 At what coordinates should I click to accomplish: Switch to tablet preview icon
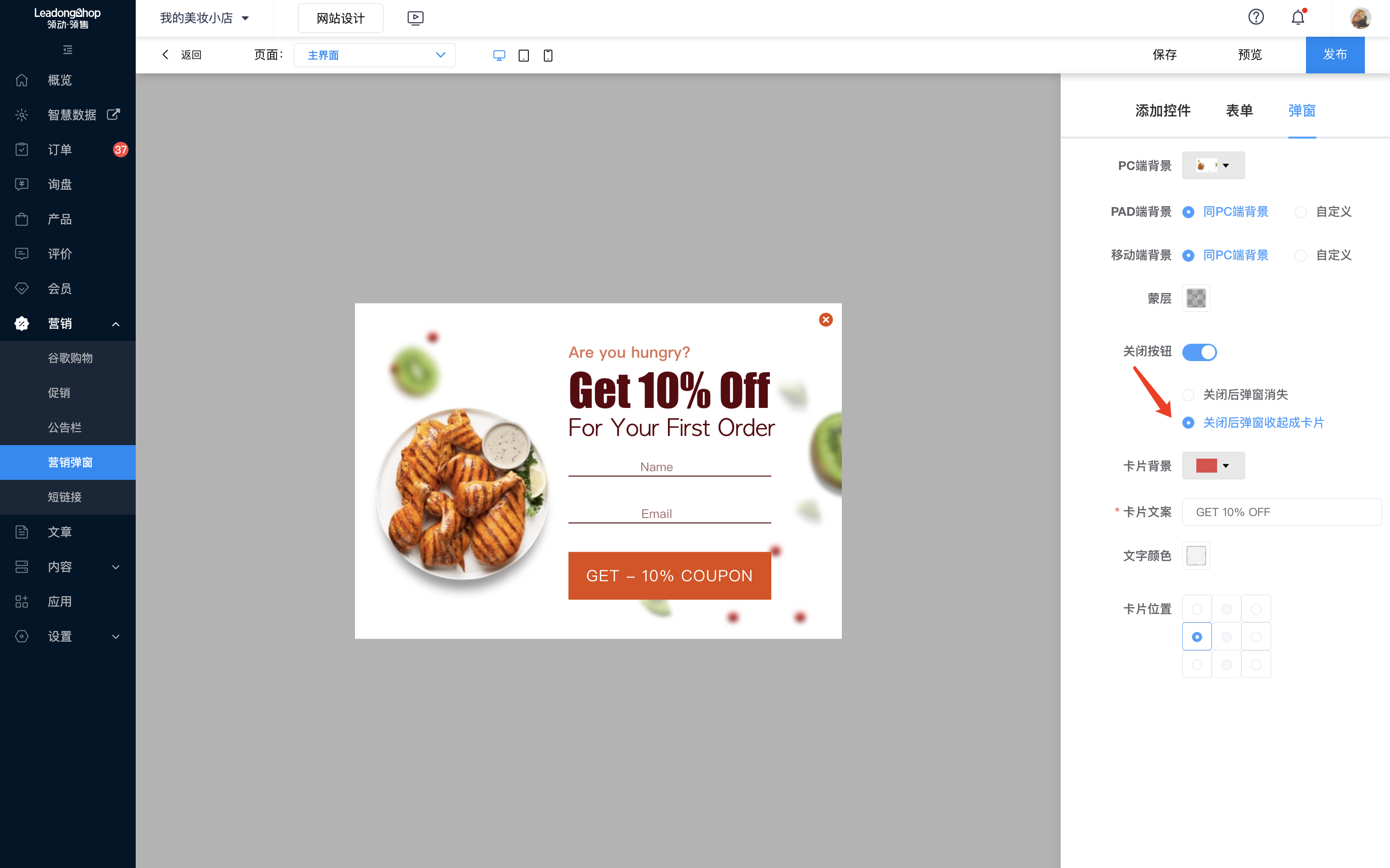[523, 55]
